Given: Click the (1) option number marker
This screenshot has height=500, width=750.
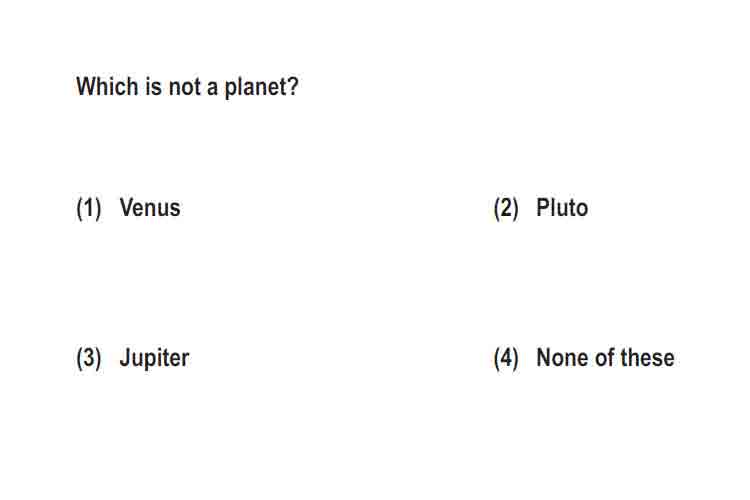Looking at the screenshot, I should point(89,209).
